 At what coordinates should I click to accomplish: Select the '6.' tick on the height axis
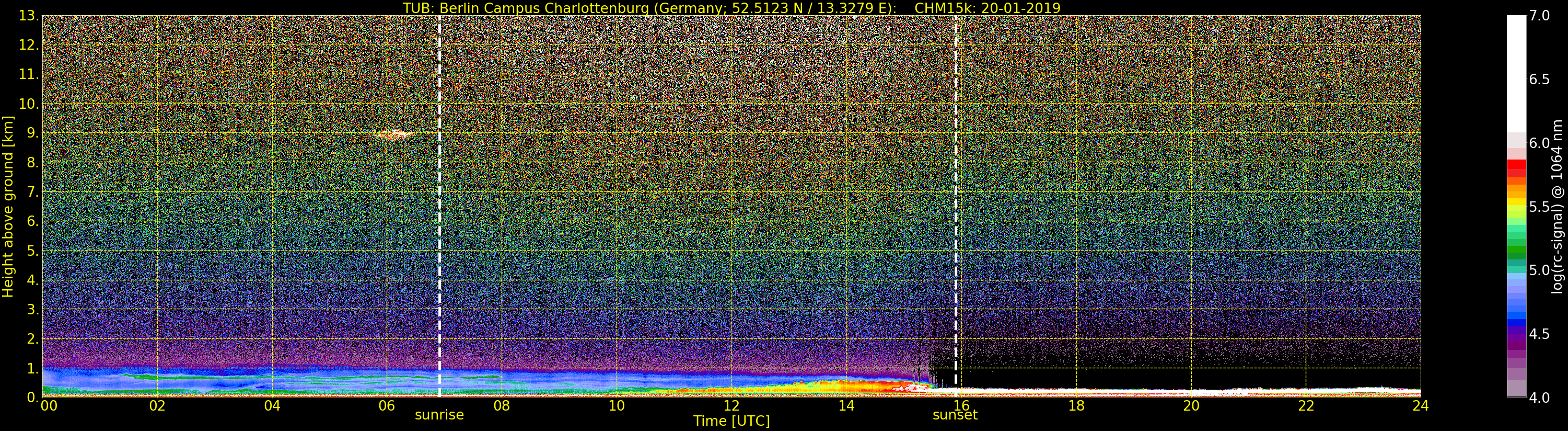[x=32, y=221]
